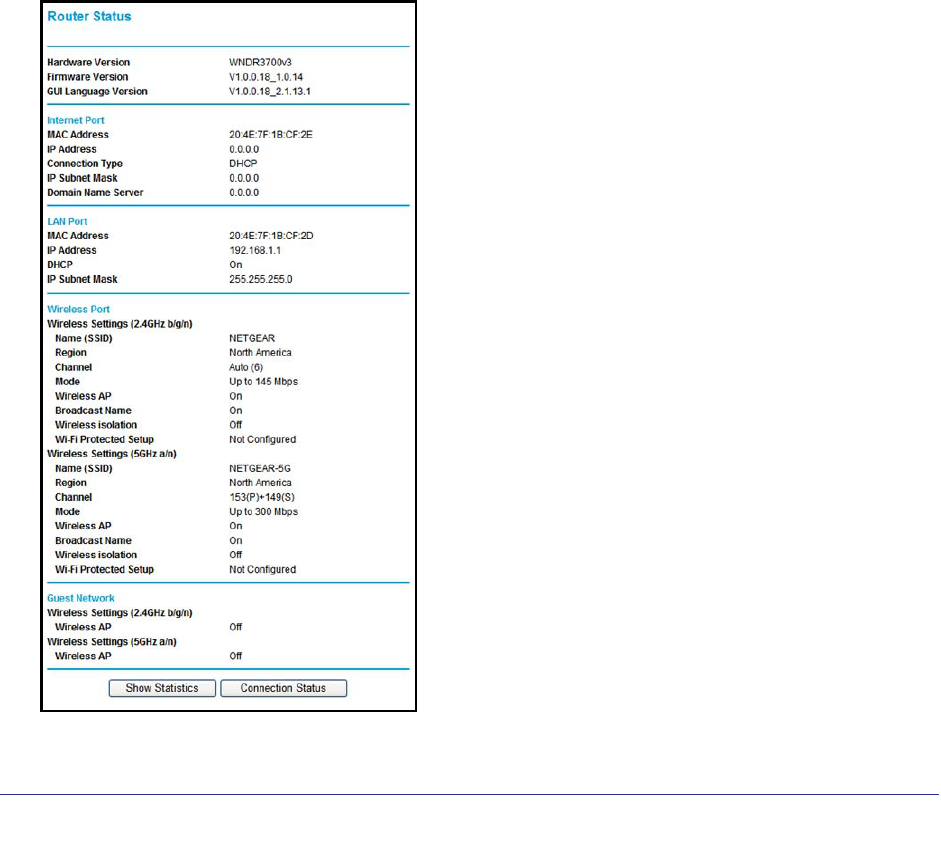
Task: Click channel value Auto (6)
Action: pos(246,367)
